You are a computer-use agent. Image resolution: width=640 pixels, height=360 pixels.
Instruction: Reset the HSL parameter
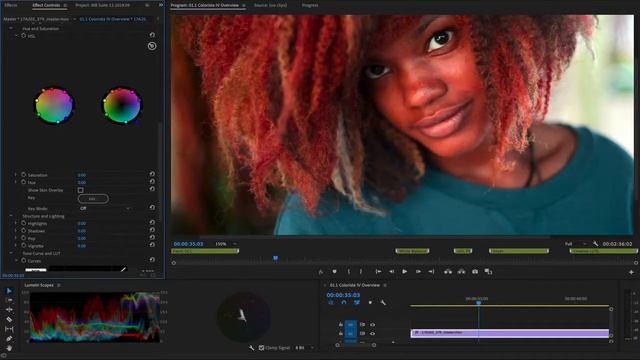point(152,35)
